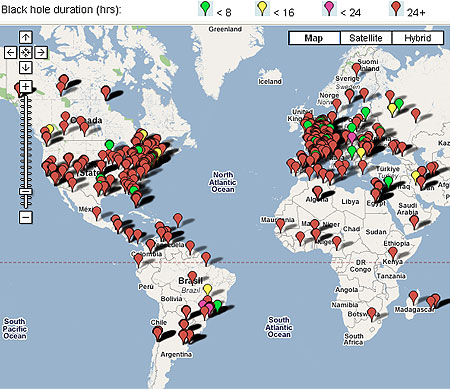This screenshot has height=389, width=450.
Task: Click the zoom slider handle
Action: point(26,191)
